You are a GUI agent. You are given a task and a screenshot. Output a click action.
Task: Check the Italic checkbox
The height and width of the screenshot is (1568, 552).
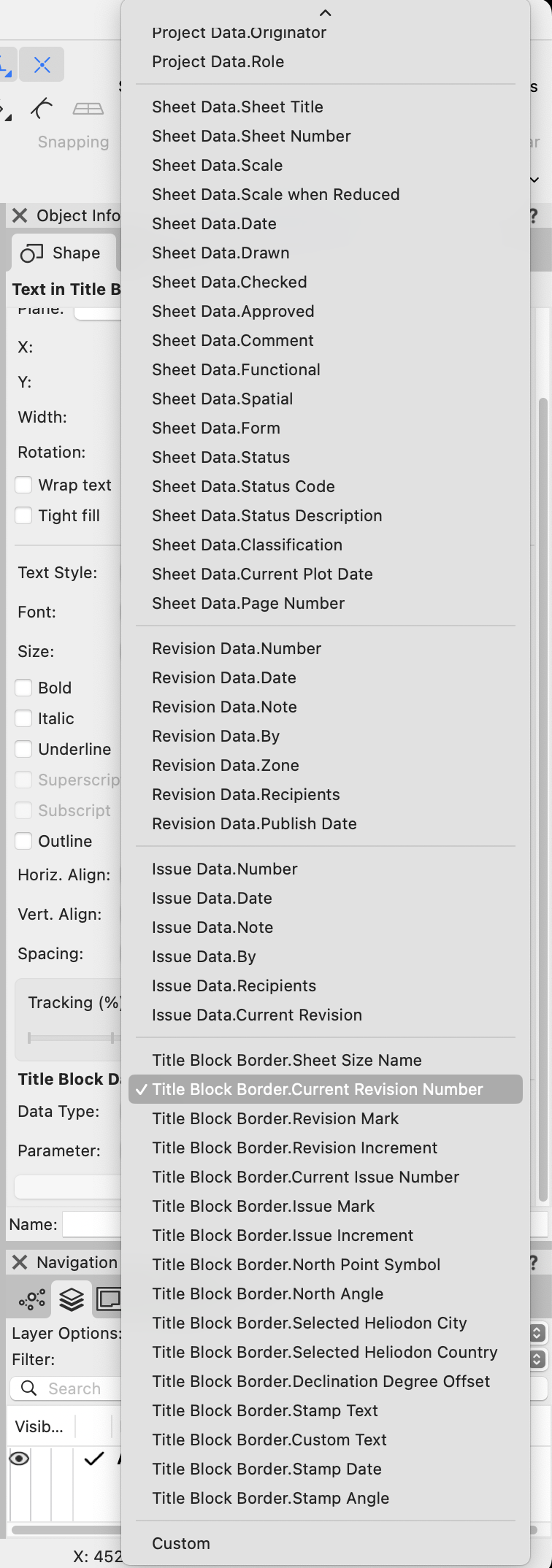pyautogui.click(x=23, y=718)
